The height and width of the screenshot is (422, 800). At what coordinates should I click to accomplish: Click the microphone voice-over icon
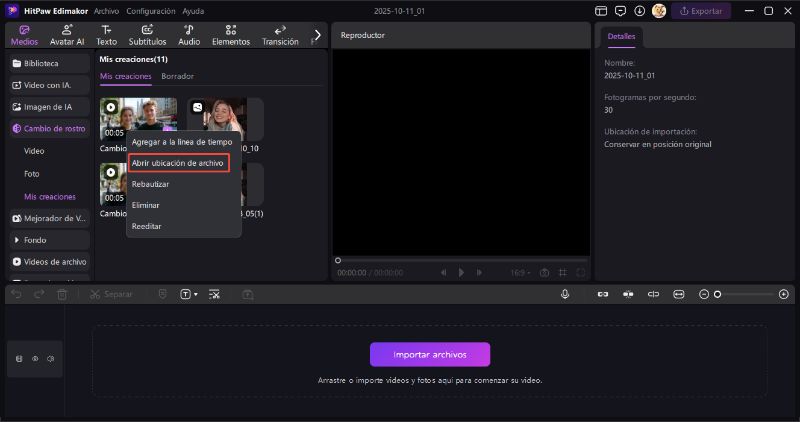[565, 294]
